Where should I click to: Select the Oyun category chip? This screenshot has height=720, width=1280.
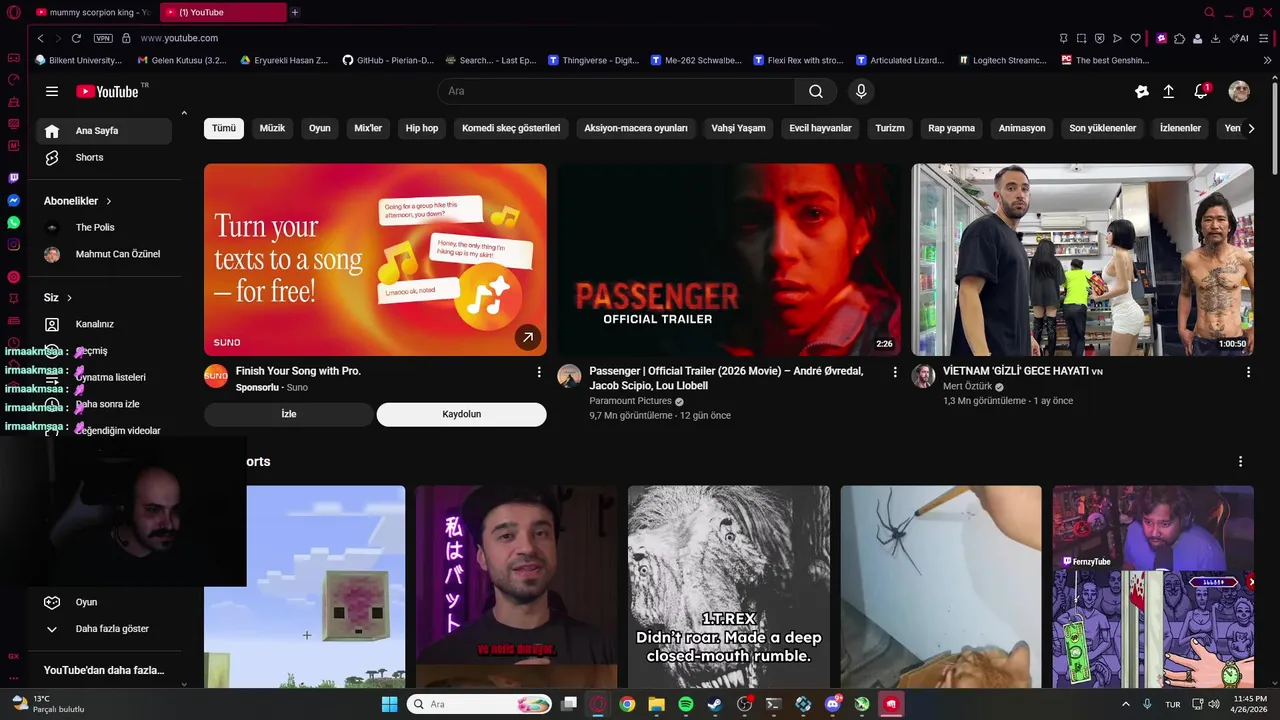coord(319,128)
